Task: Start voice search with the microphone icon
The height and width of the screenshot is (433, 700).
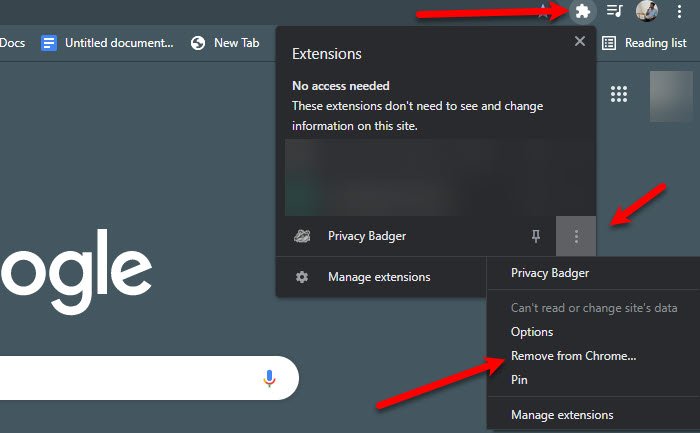Action: 269,378
